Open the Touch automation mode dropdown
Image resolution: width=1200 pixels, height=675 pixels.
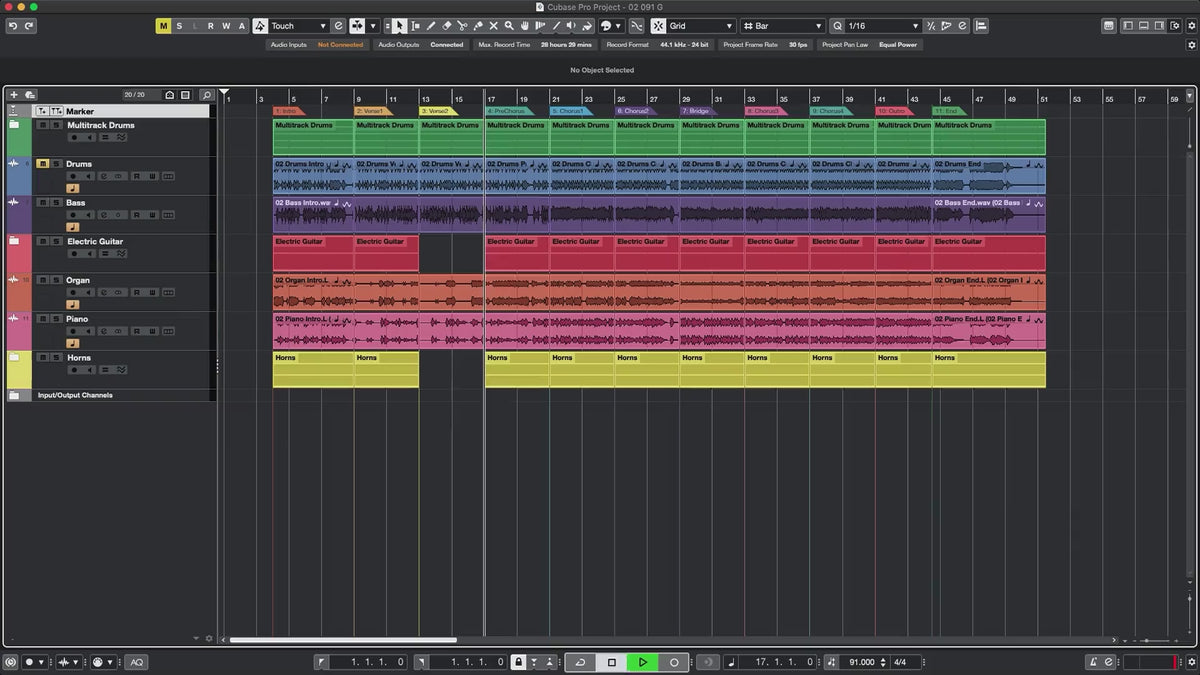298,26
